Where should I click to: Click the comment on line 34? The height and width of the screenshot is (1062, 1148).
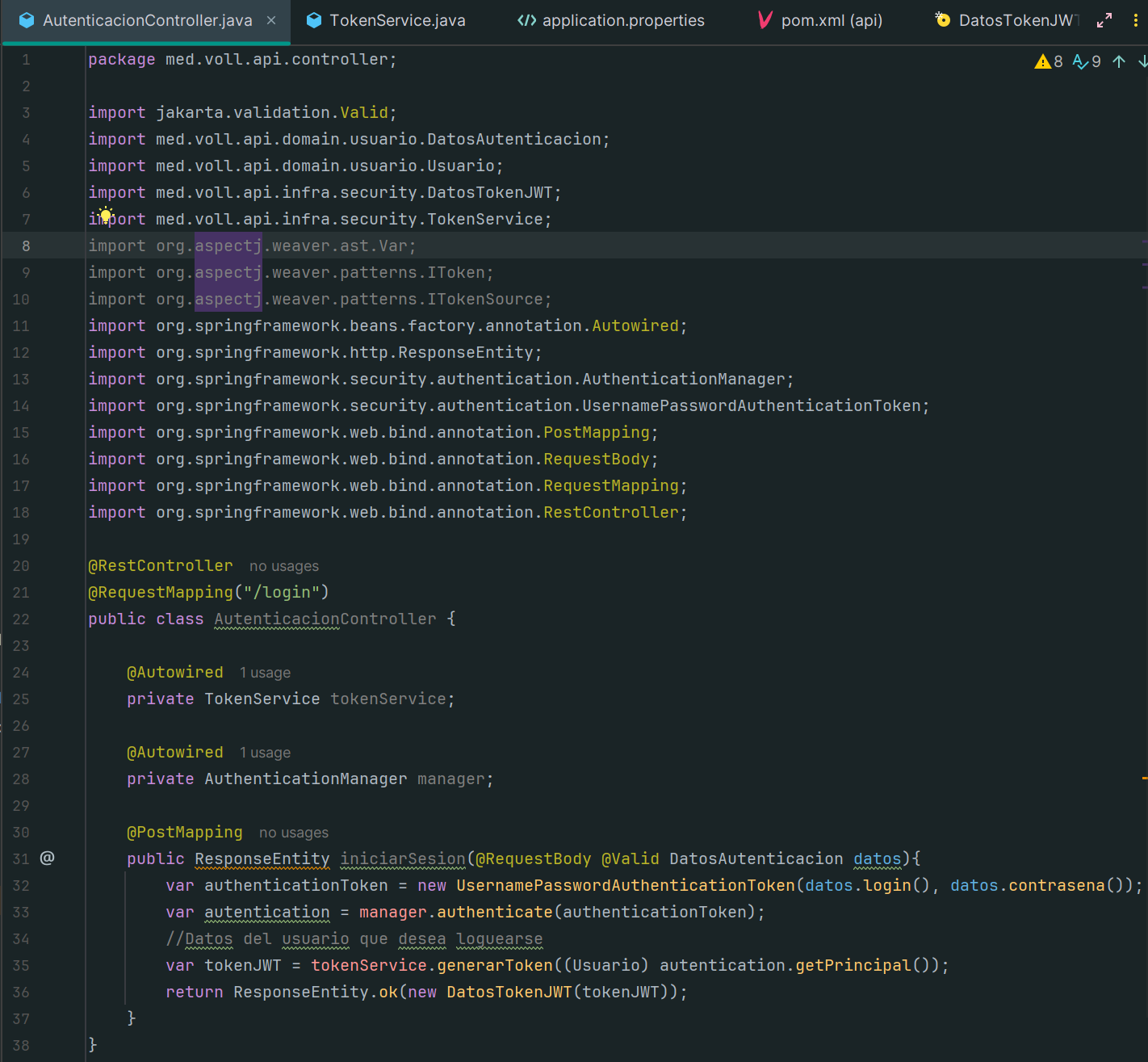[x=354, y=939]
